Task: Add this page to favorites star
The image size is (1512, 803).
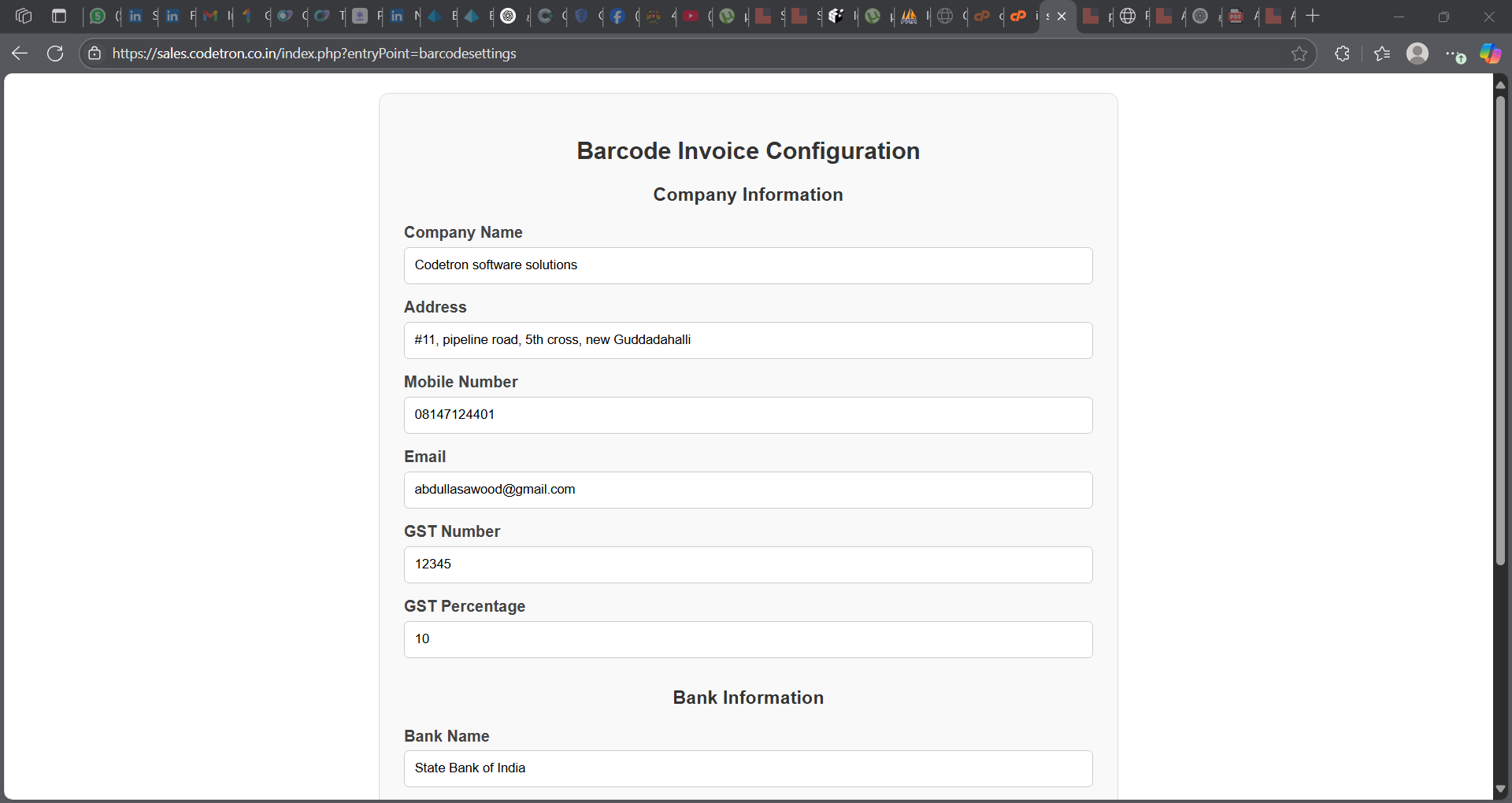Action: tap(1299, 54)
